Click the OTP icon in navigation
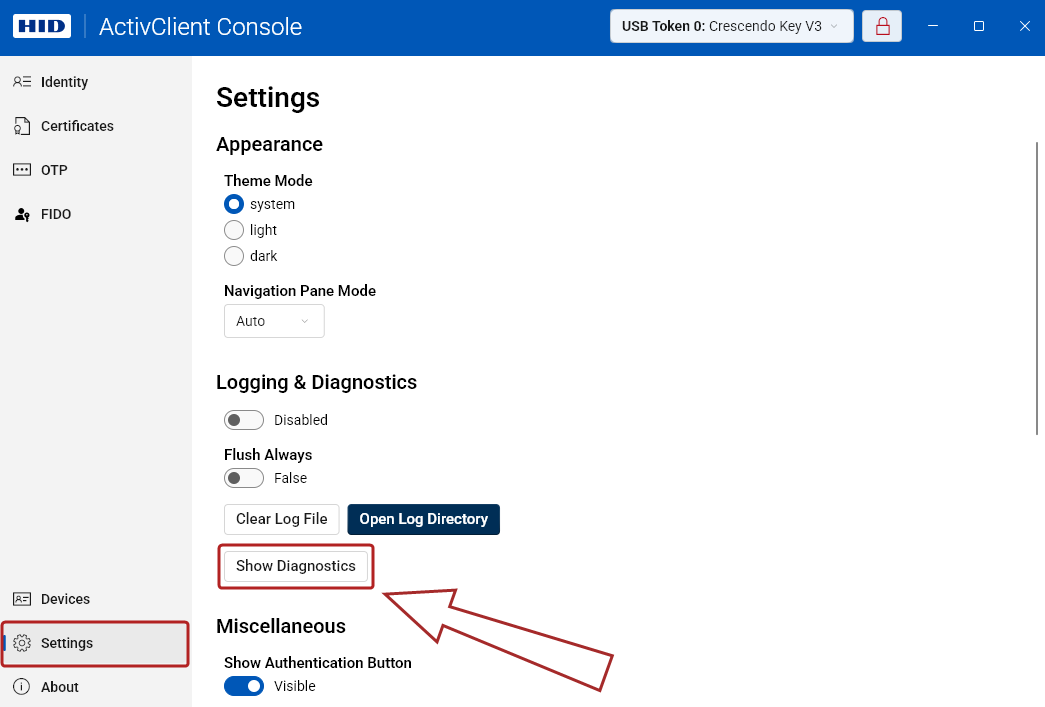The width and height of the screenshot is (1045, 707). tap(22, 170)
